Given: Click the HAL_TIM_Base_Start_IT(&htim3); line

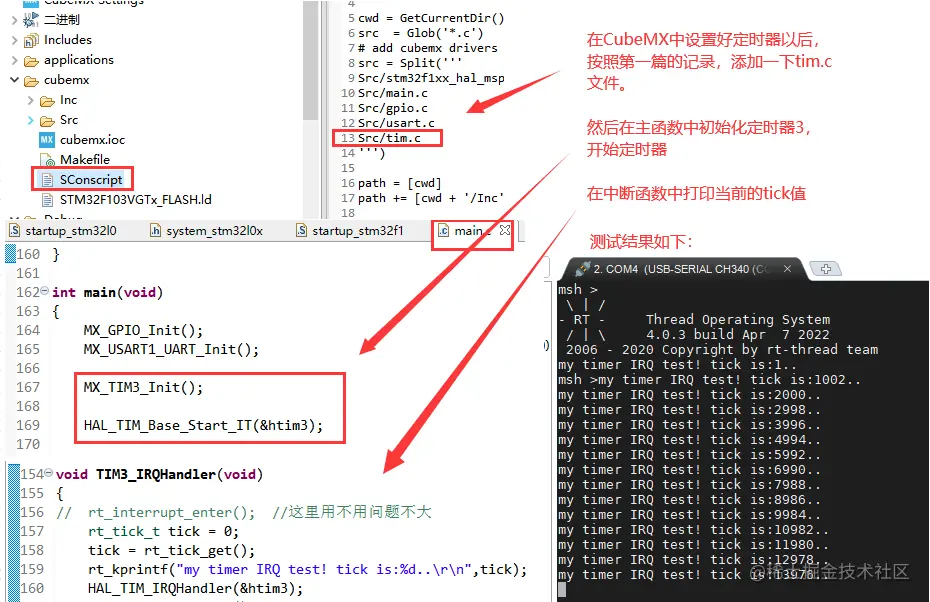Looking at the screenshot, I should 203,425.
